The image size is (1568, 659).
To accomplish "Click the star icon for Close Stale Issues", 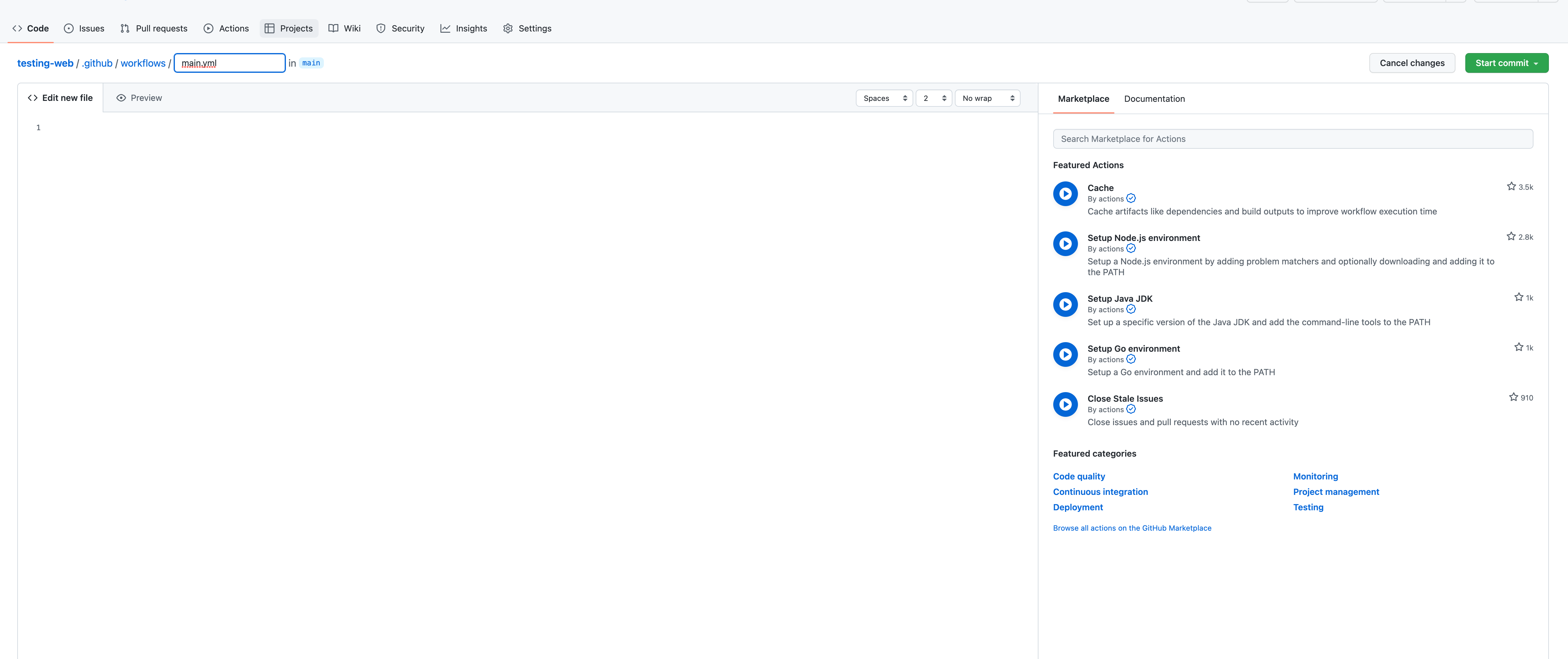I will coord(1513,397).
